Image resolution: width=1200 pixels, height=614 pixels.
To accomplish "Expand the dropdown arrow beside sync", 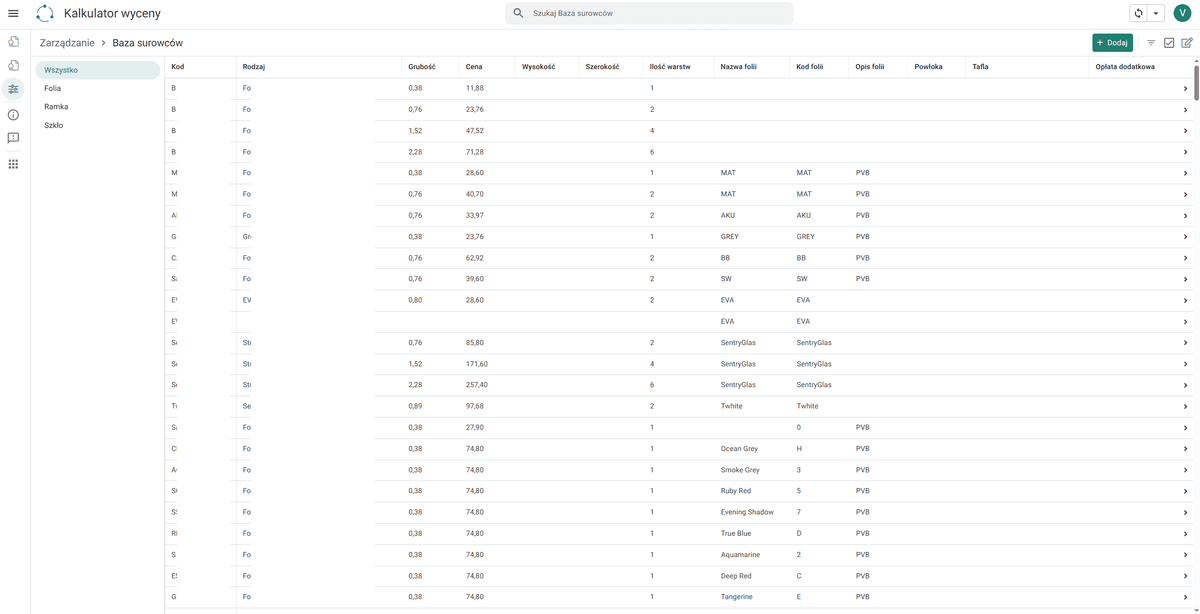I will coord(1156,14).
